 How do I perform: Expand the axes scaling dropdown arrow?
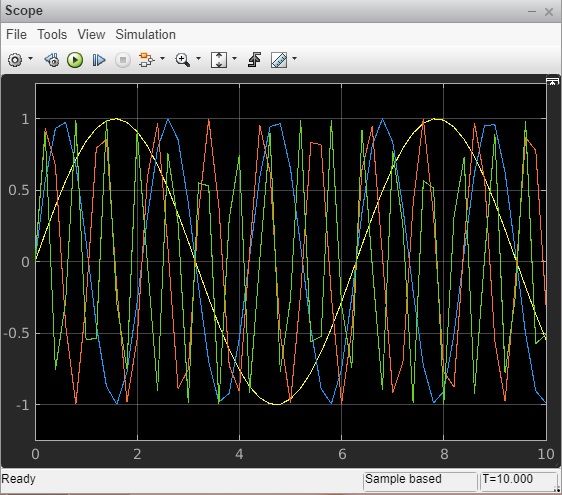pyautogui.click(x=234, y=58)
